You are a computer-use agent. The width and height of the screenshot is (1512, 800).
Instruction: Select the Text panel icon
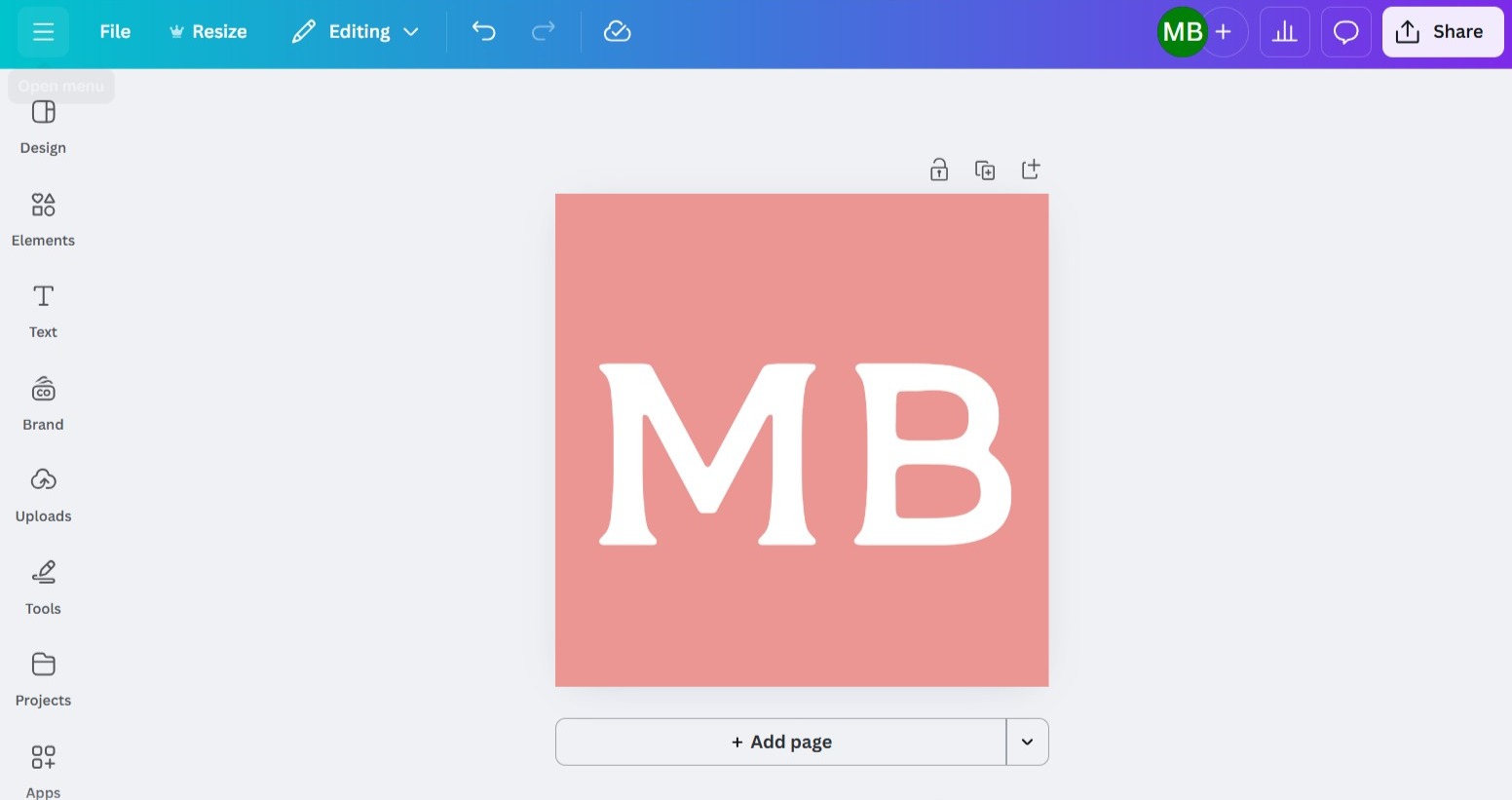[x=43, y=310]
